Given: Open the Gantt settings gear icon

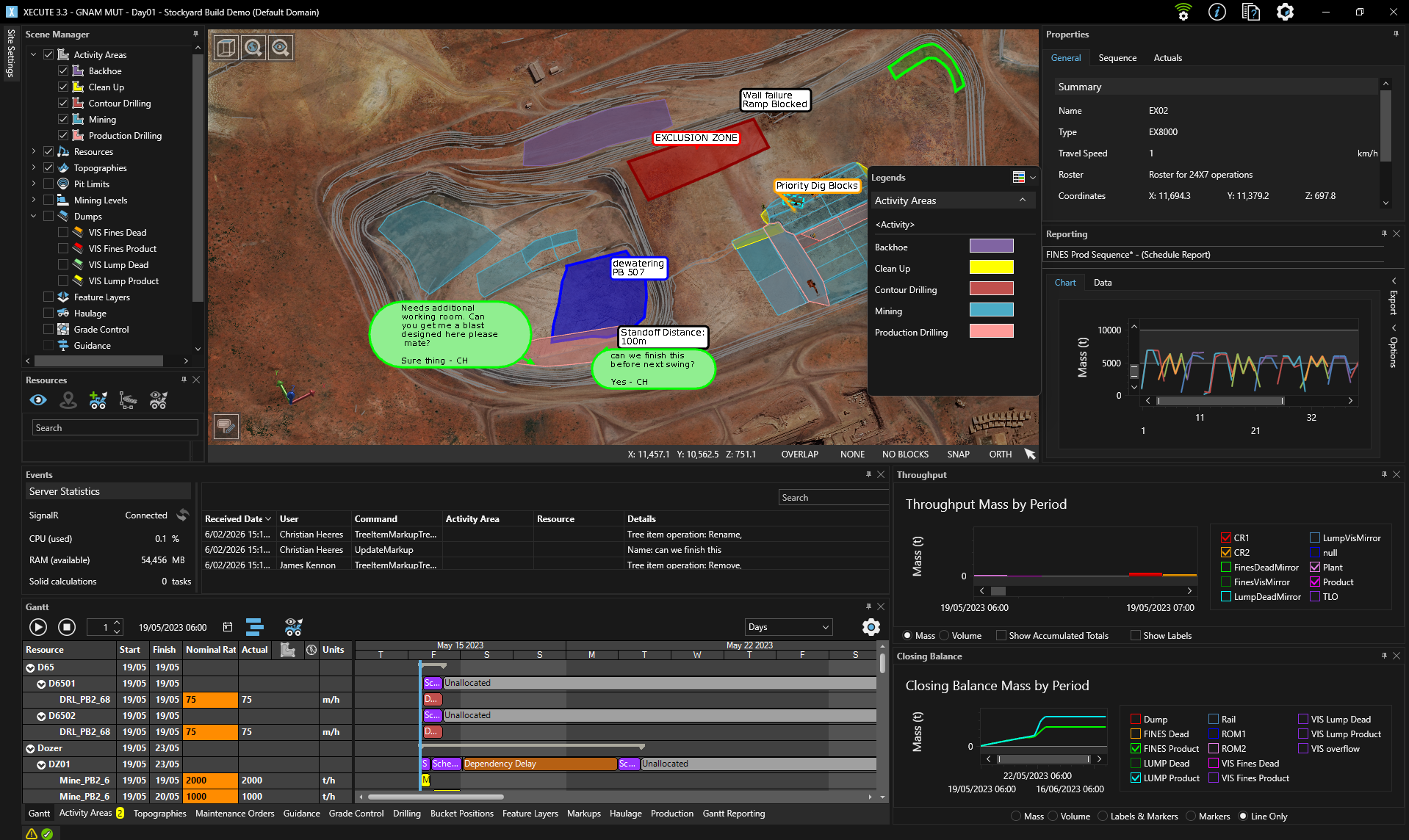Looking at the screenshot, I should [871, 627].
